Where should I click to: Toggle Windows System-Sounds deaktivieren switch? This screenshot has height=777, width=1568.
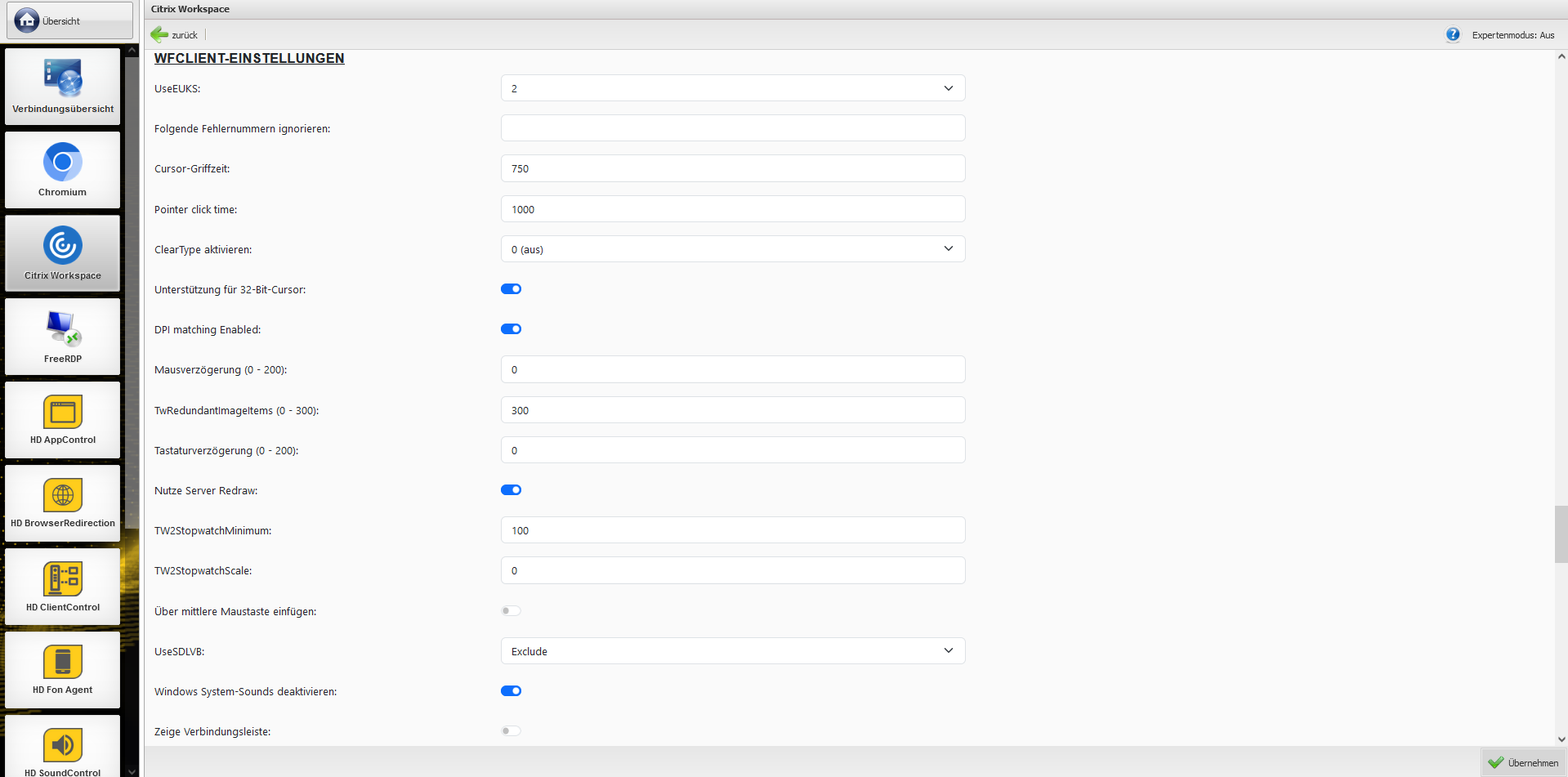(511, 691)
